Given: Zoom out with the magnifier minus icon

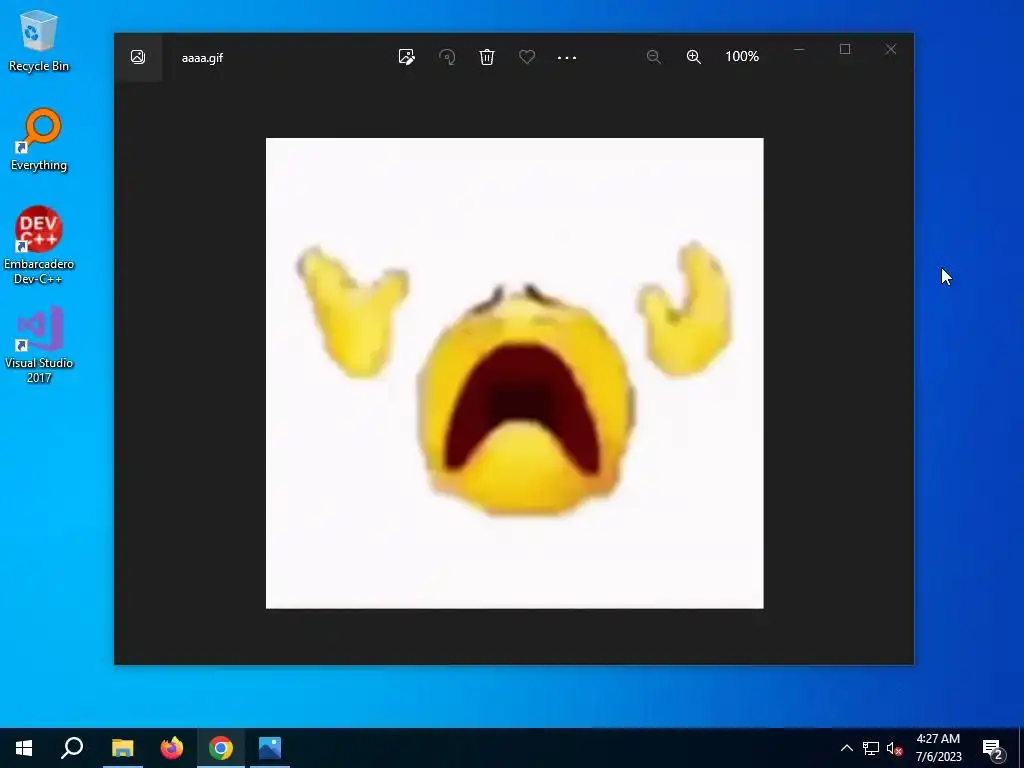Looking at the screenshot, I should (653, 57).
